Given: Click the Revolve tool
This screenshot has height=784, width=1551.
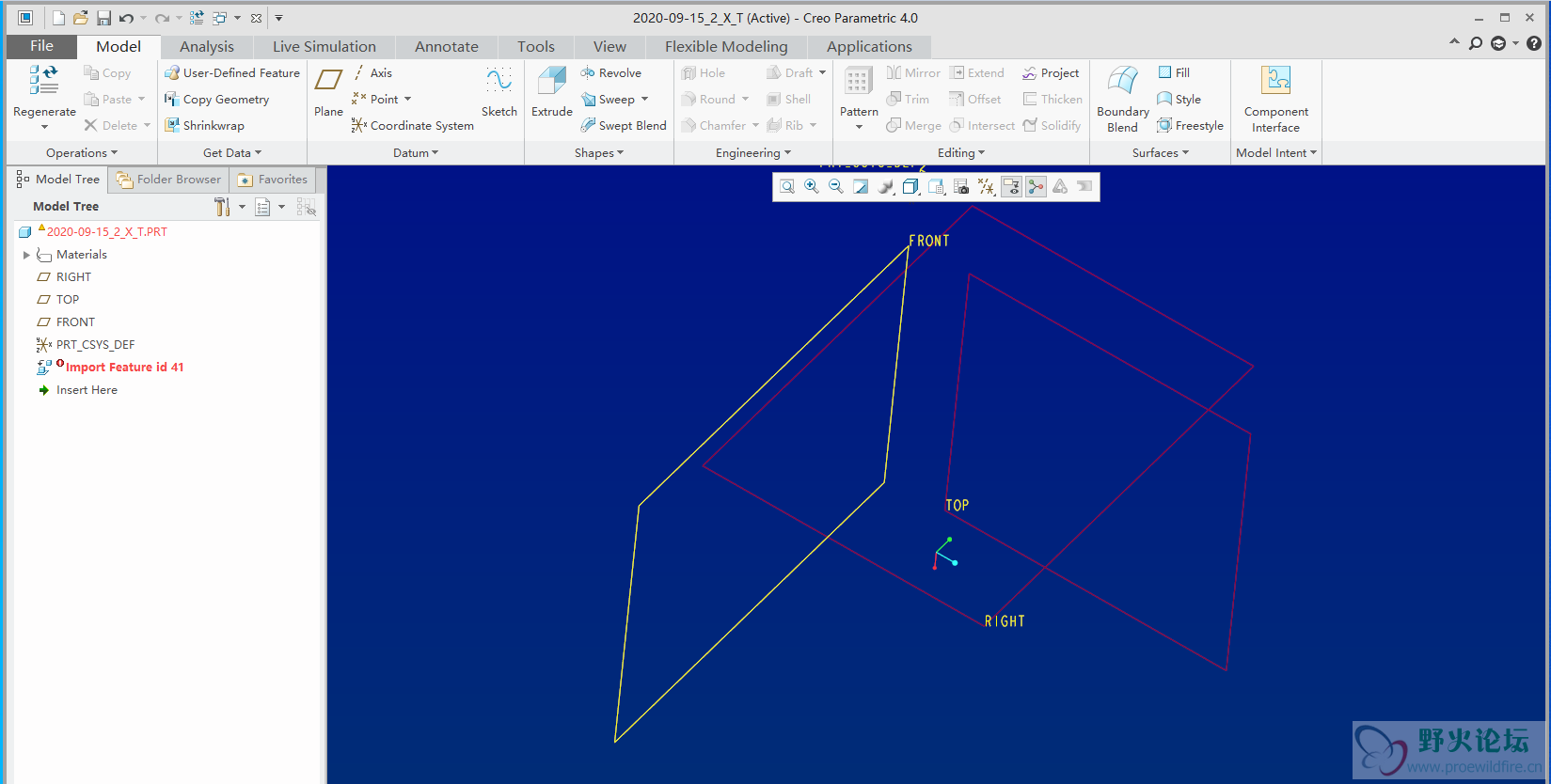Looking at the screenshot, I should click(611, 73).
